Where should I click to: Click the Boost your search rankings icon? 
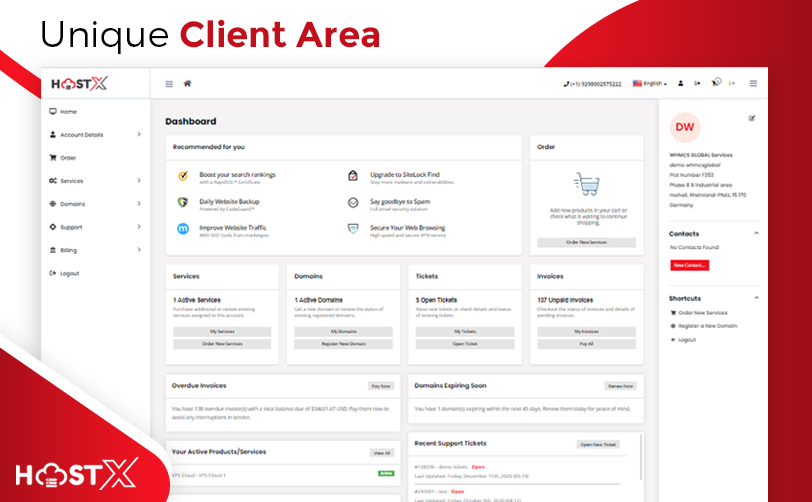[183, 176]
